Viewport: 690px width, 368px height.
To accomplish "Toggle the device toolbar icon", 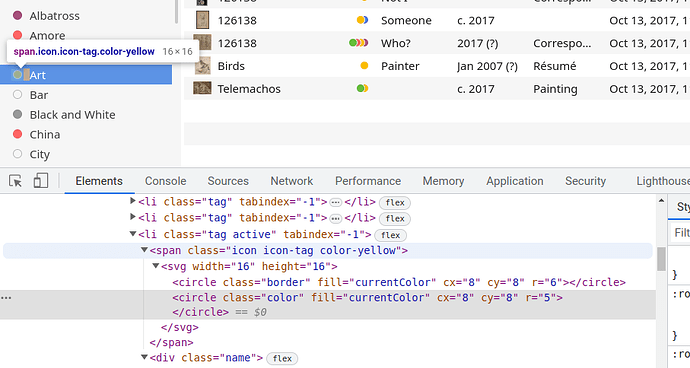I will (40, 181).
